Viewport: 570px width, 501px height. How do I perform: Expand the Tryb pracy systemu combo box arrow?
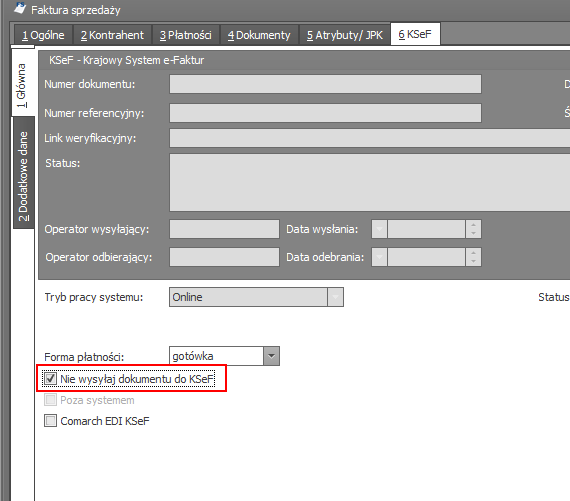click(335, 297)
